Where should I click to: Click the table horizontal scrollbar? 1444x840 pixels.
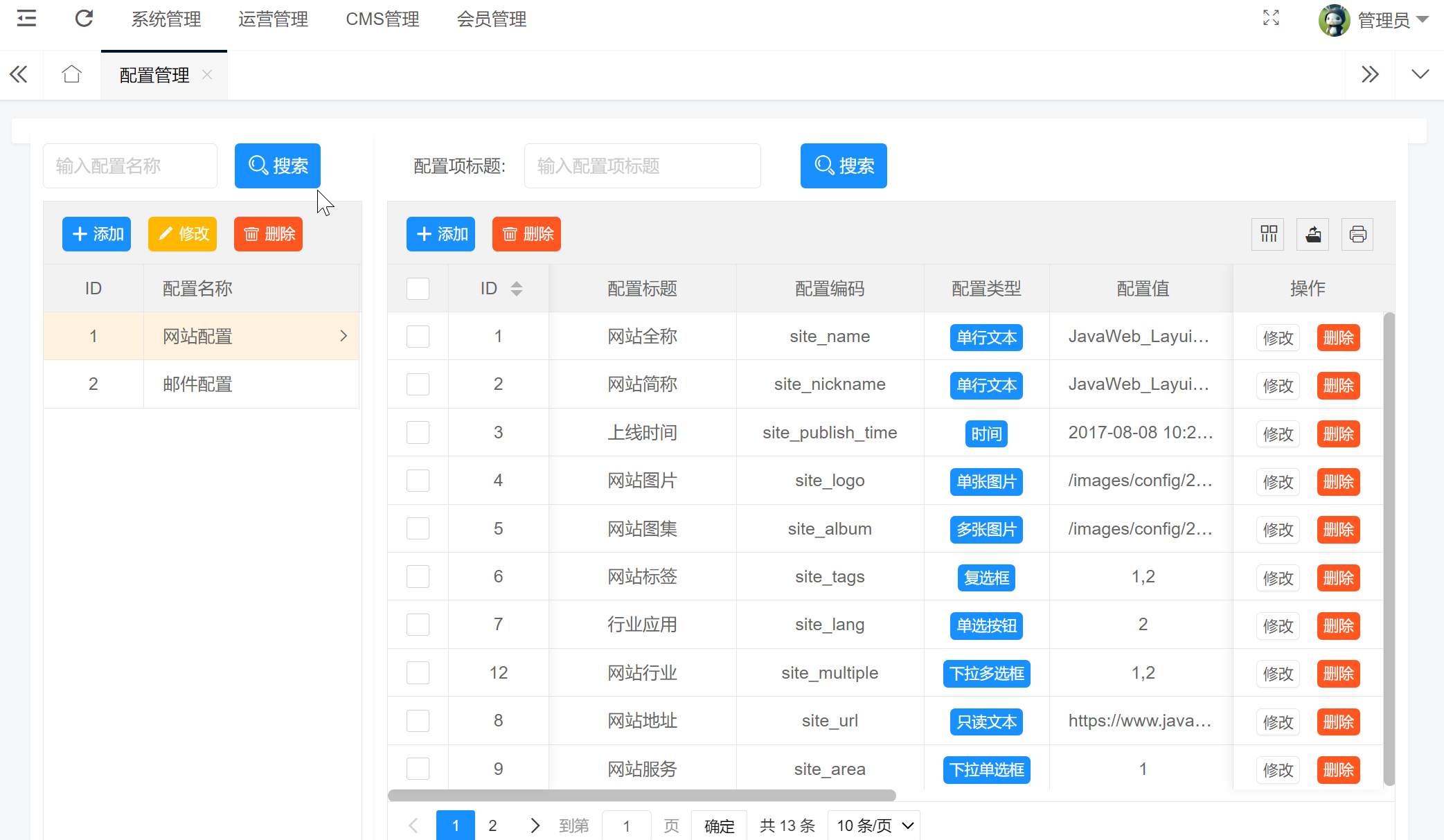[x=642, y=795]
